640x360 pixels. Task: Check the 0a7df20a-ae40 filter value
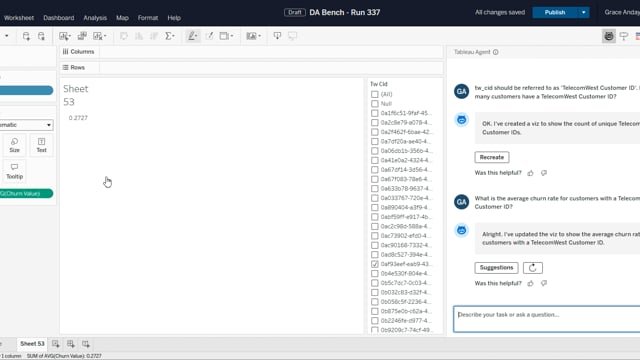pyautogui.click(x=375, y=141)
